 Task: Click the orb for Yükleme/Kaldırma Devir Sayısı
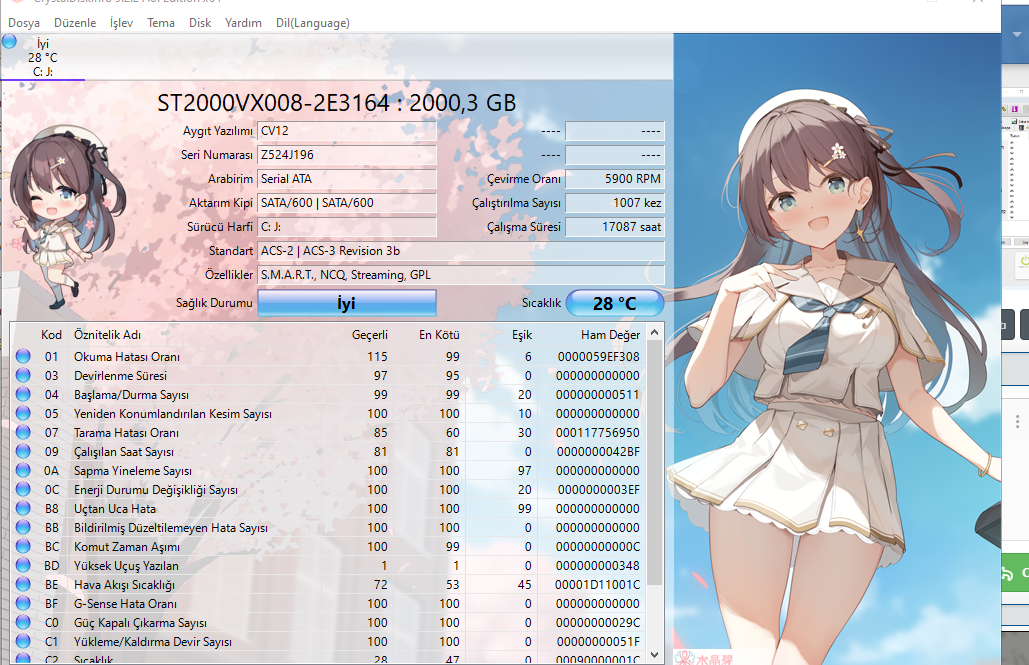pos(23,641)
